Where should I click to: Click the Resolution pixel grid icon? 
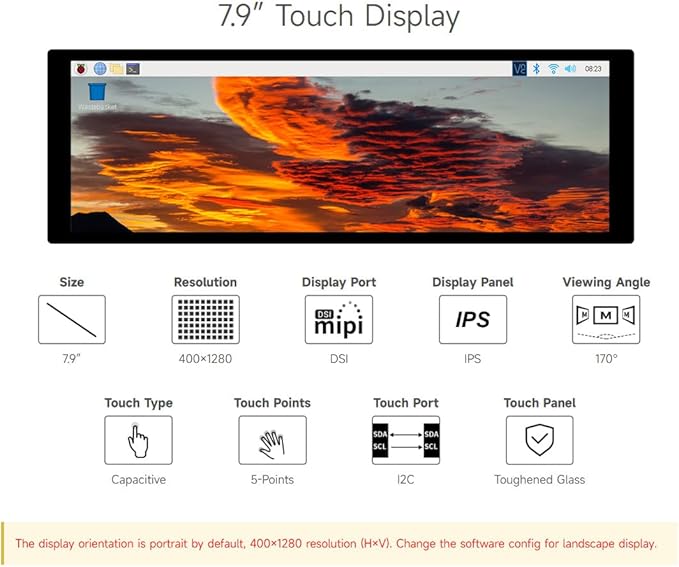click(x=206, y=320)
